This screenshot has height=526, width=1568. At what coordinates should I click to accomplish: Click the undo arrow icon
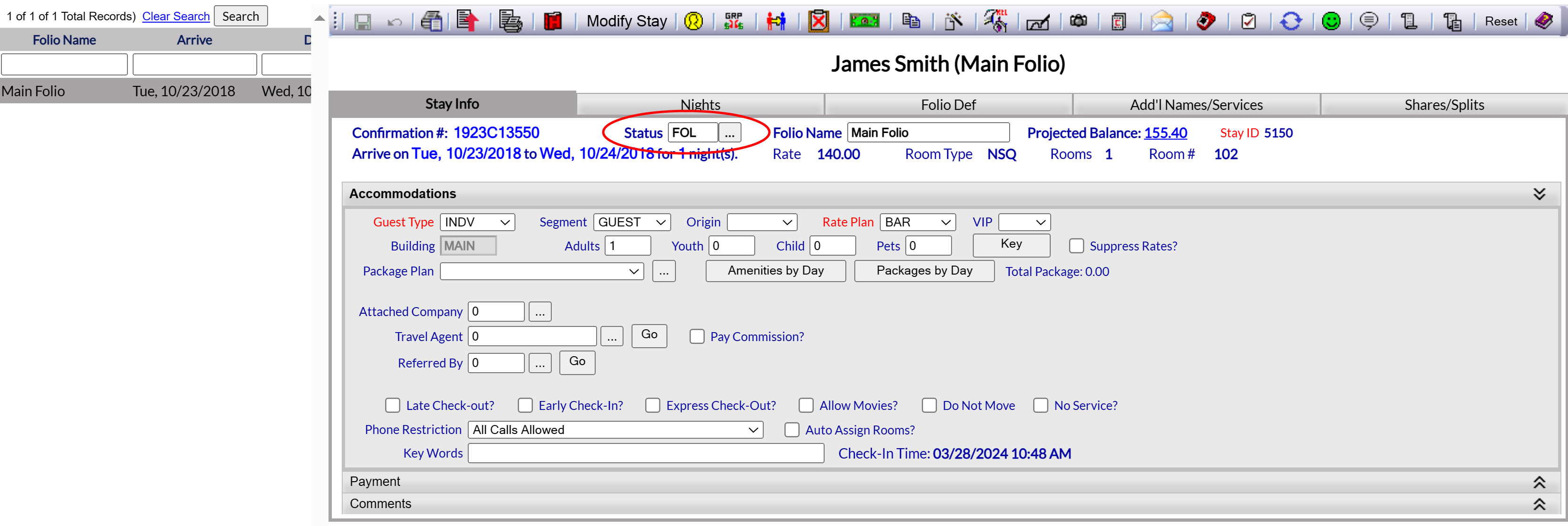(395, 23)
